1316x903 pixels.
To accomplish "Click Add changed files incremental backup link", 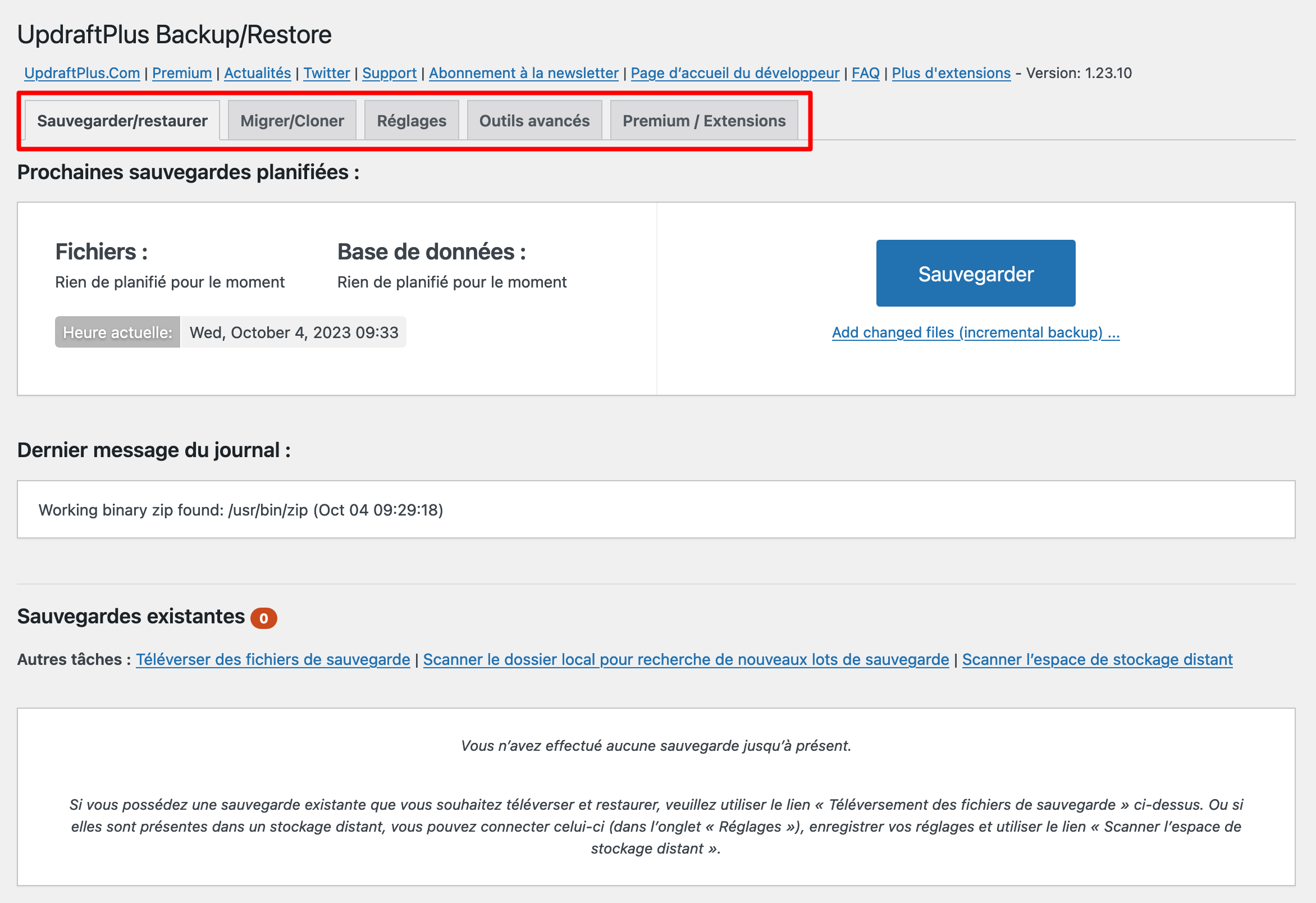I will tap(975, 332).
